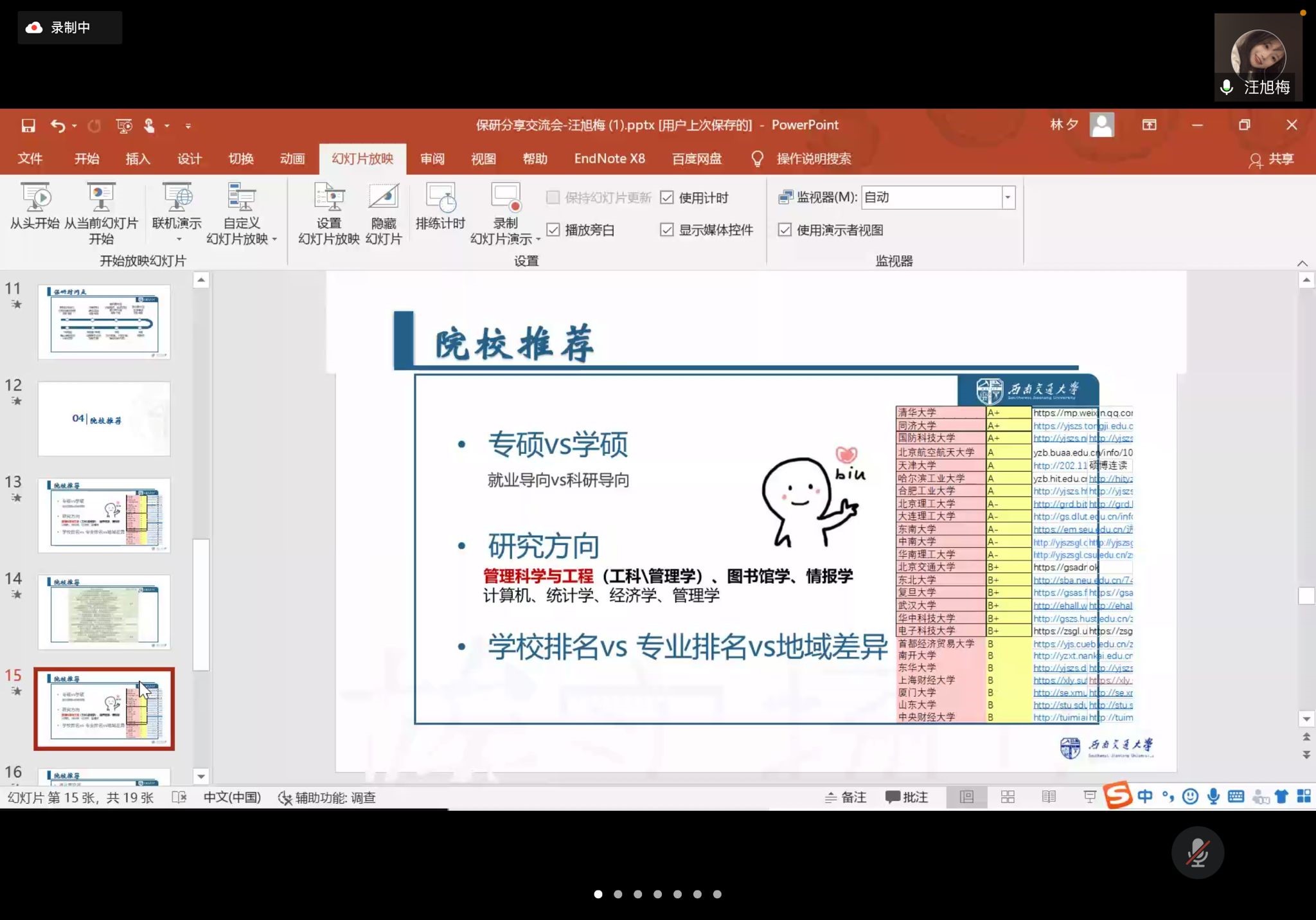Launch Rehearse Timings tool

440,198
